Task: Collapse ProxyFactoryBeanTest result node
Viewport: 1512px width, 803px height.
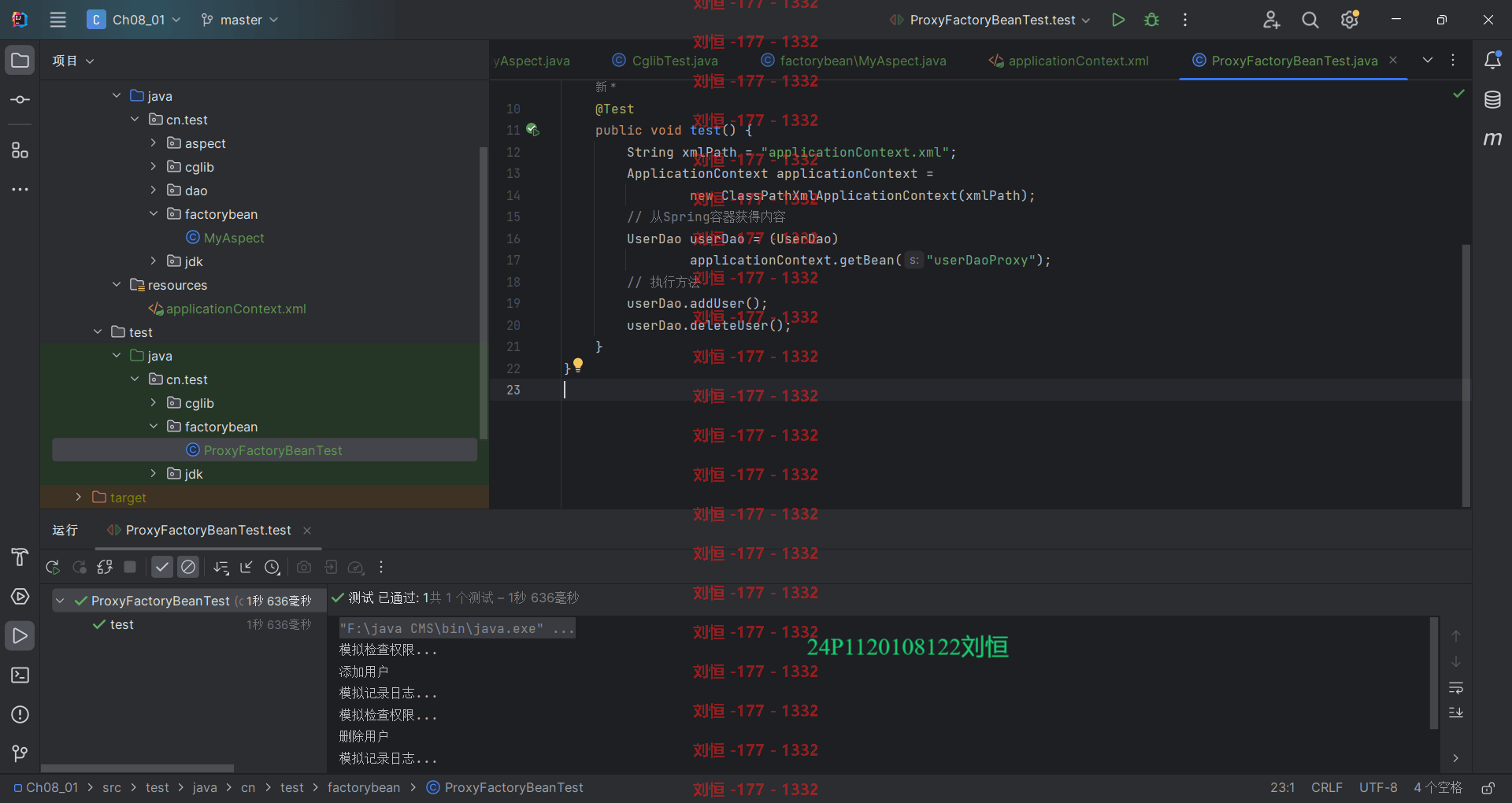Action: click(60, 601)
